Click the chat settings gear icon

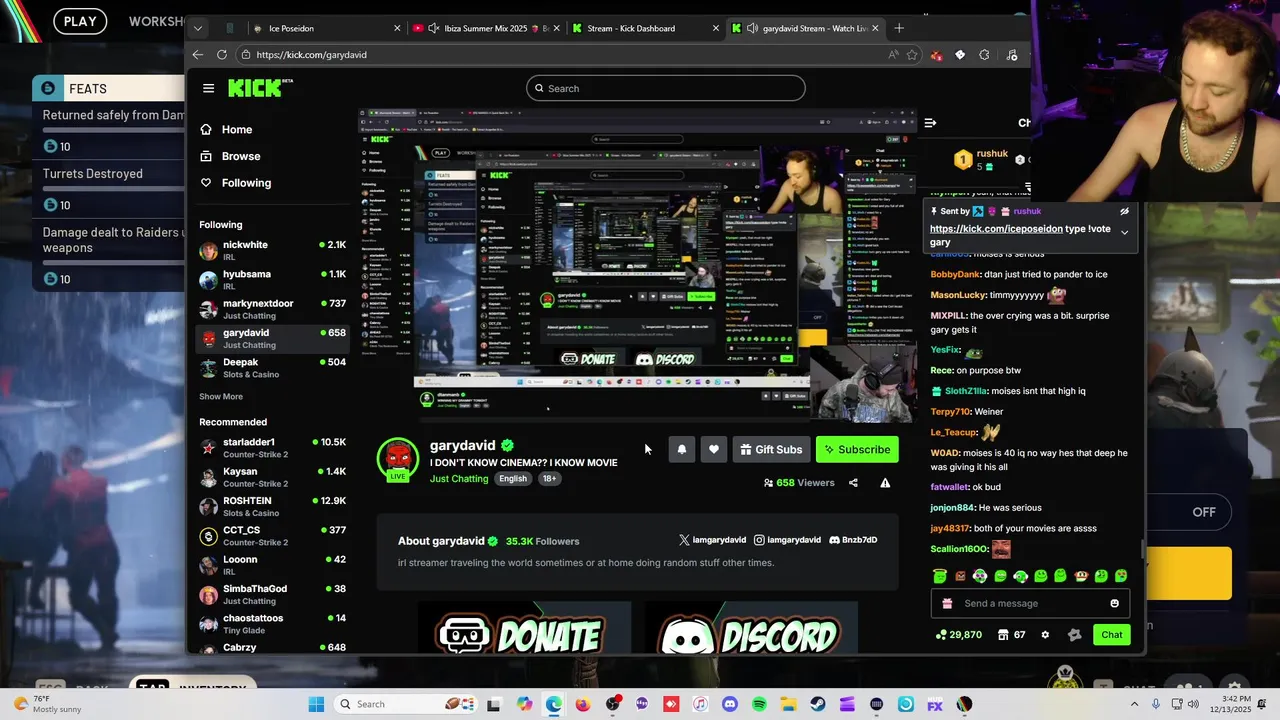pyautogui.click(x=1045, y=635)
